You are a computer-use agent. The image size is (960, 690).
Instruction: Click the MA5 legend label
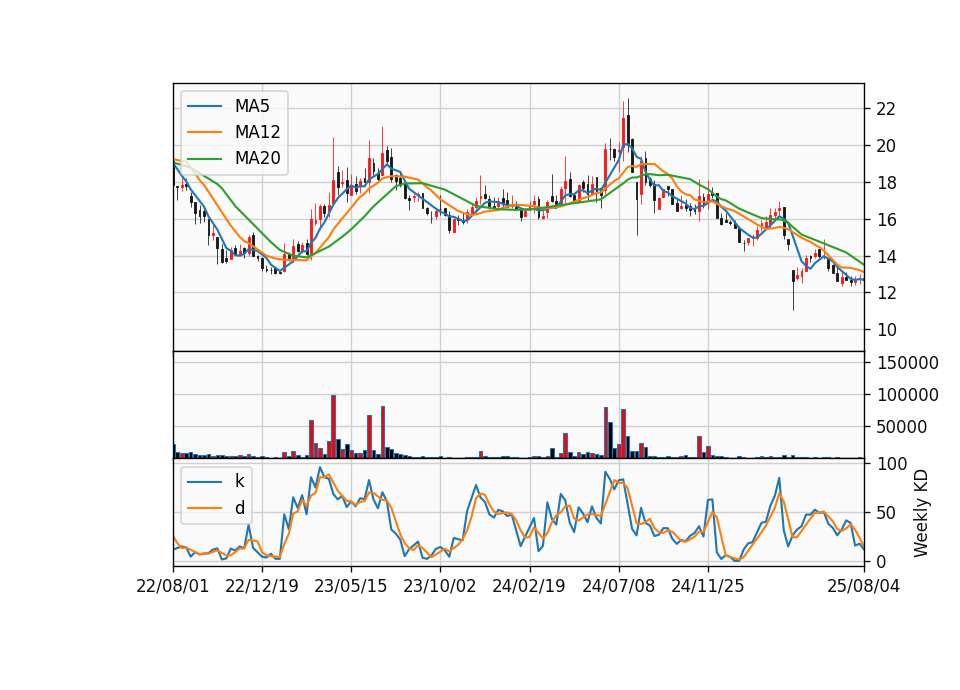coord(252,106)
